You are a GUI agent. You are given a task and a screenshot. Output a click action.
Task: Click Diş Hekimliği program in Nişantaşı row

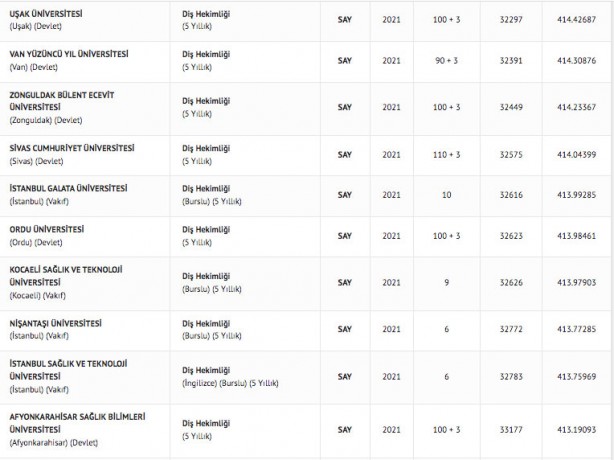coord(205,323)
